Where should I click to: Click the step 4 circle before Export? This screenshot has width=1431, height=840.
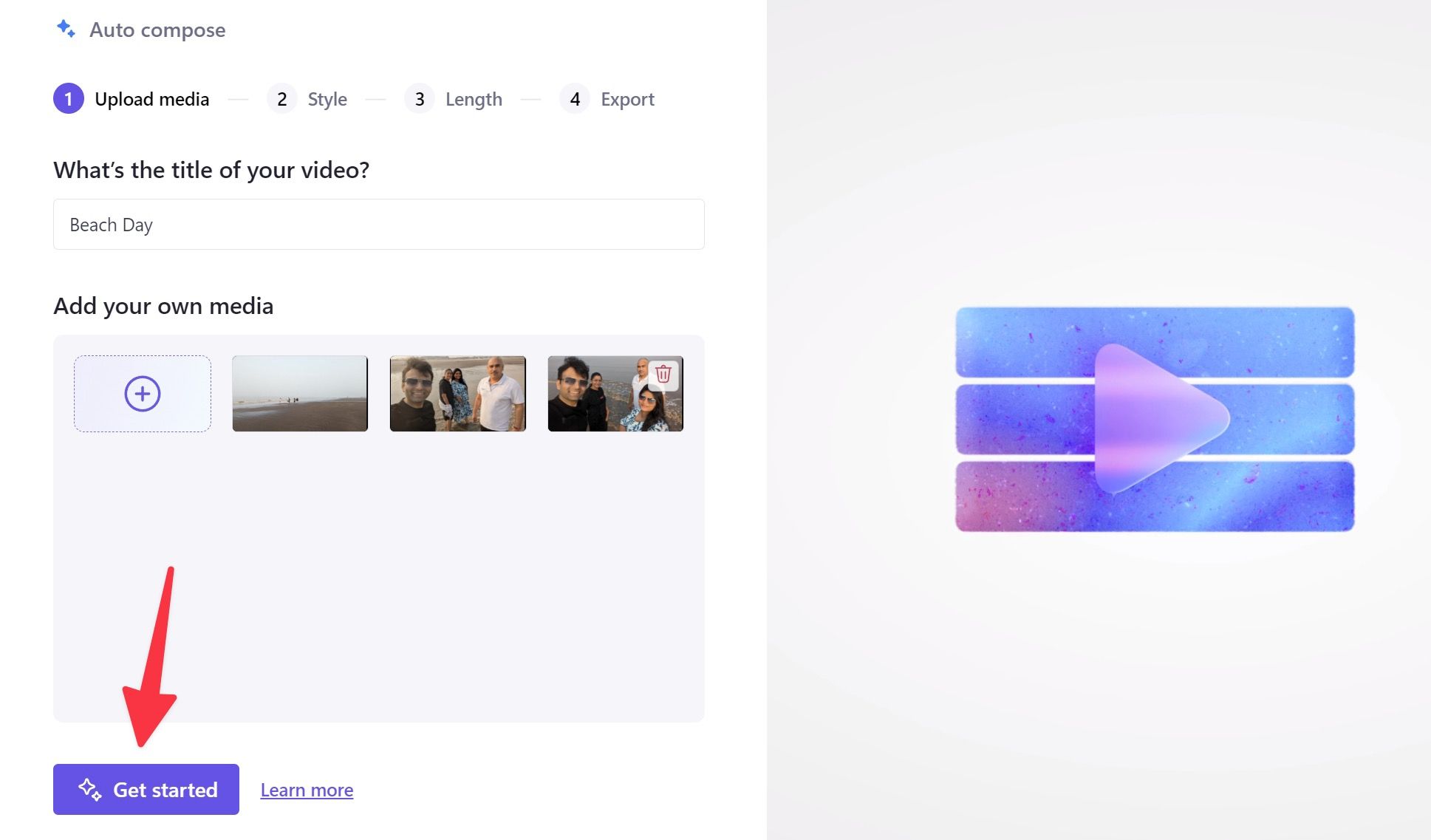(574, 99)
